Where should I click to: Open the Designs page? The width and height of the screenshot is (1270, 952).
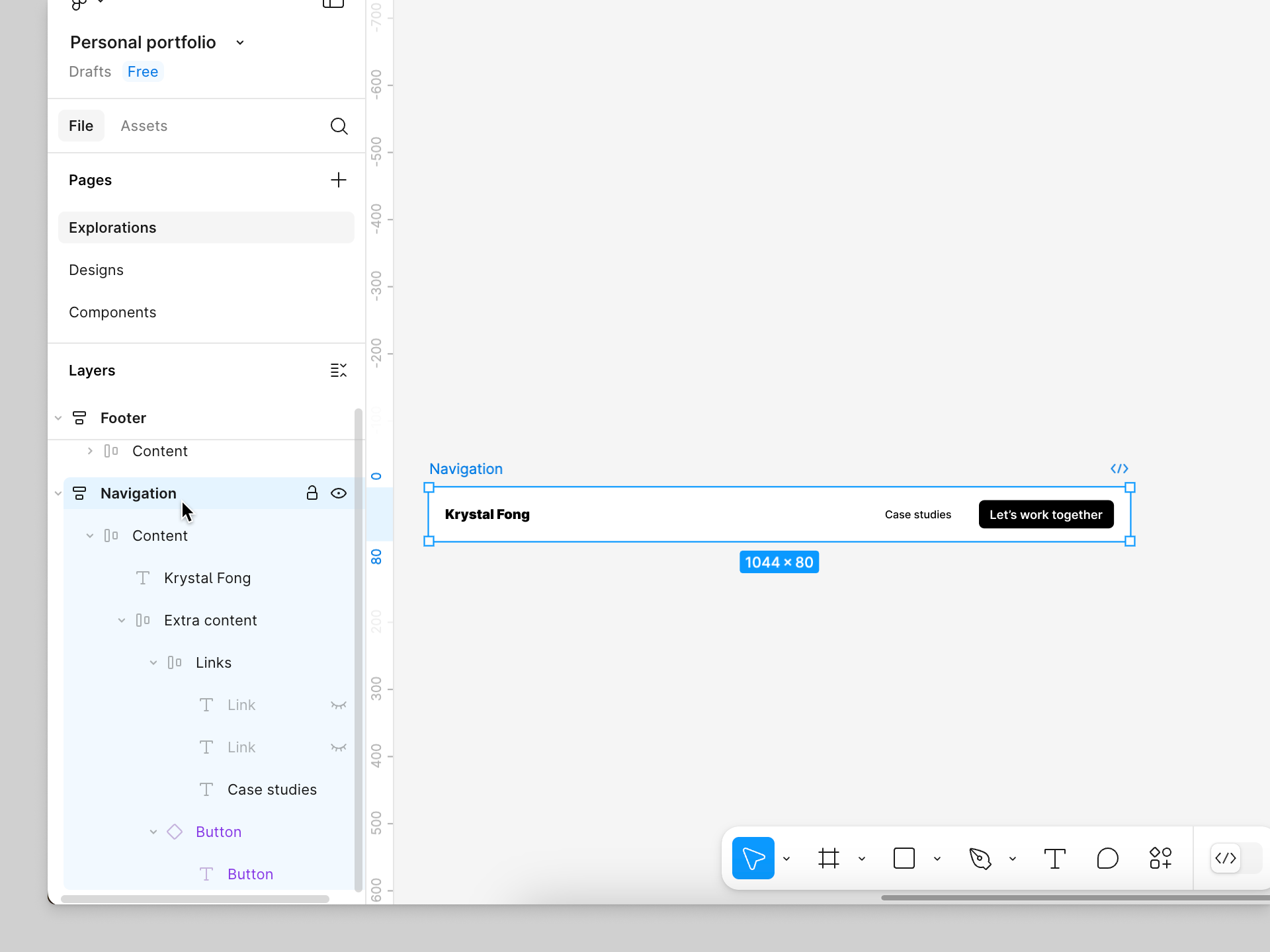[x=96, y=270]
